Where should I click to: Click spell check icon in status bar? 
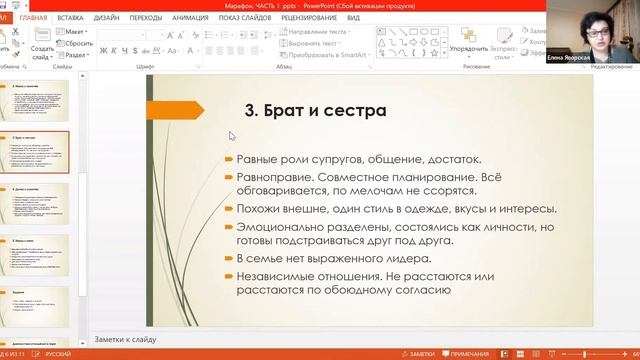36,354
